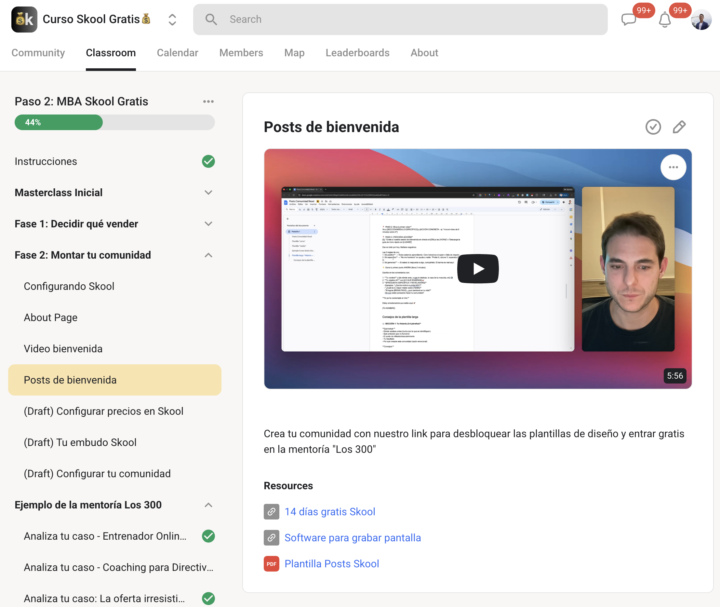The width and height of the screenshot is (720, 607).
Task: Toggle Instrucciones completed green checkmark
Action: (x=208, y=162)
